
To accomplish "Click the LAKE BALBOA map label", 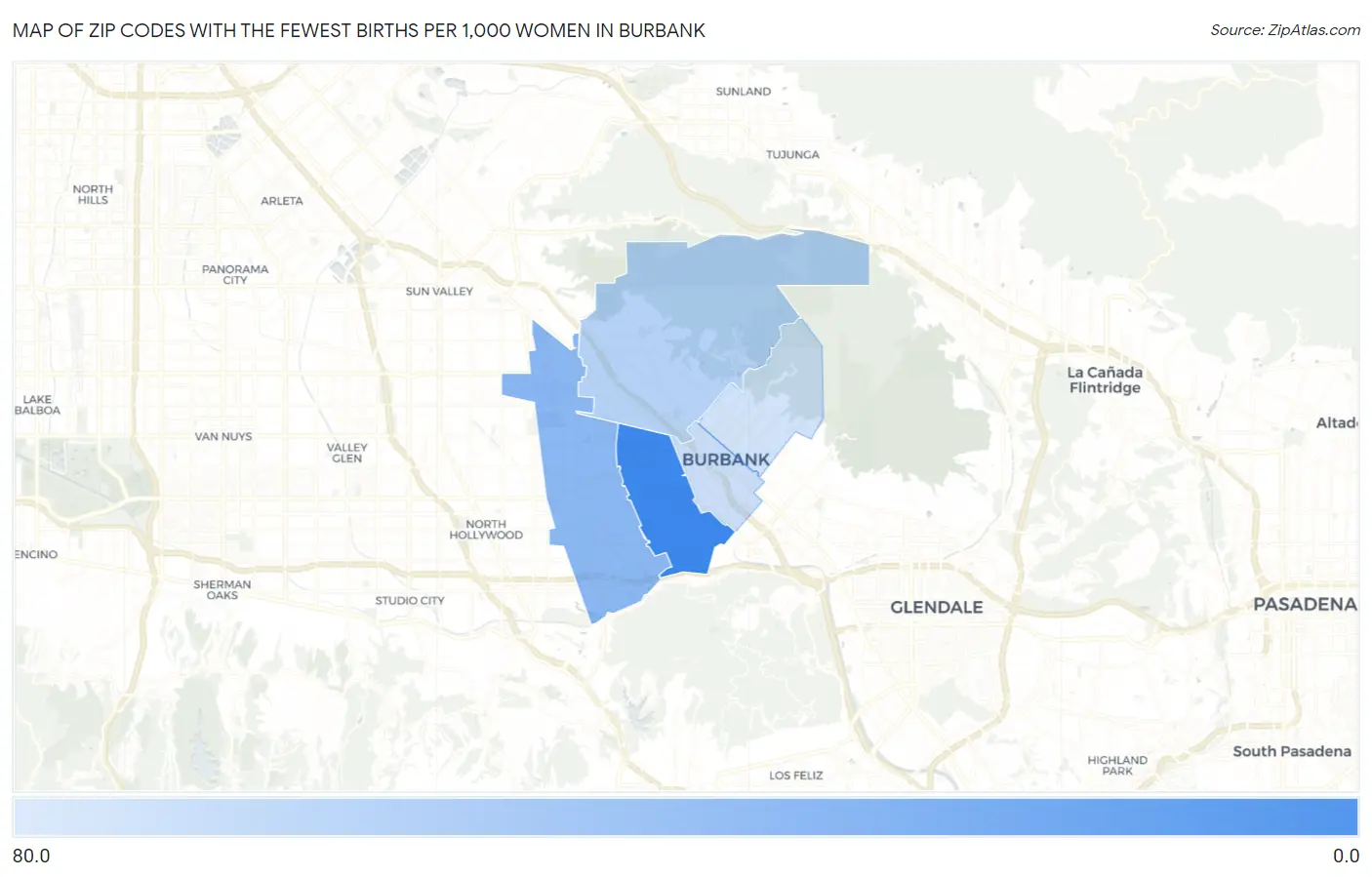I will (x=37, y=405).
